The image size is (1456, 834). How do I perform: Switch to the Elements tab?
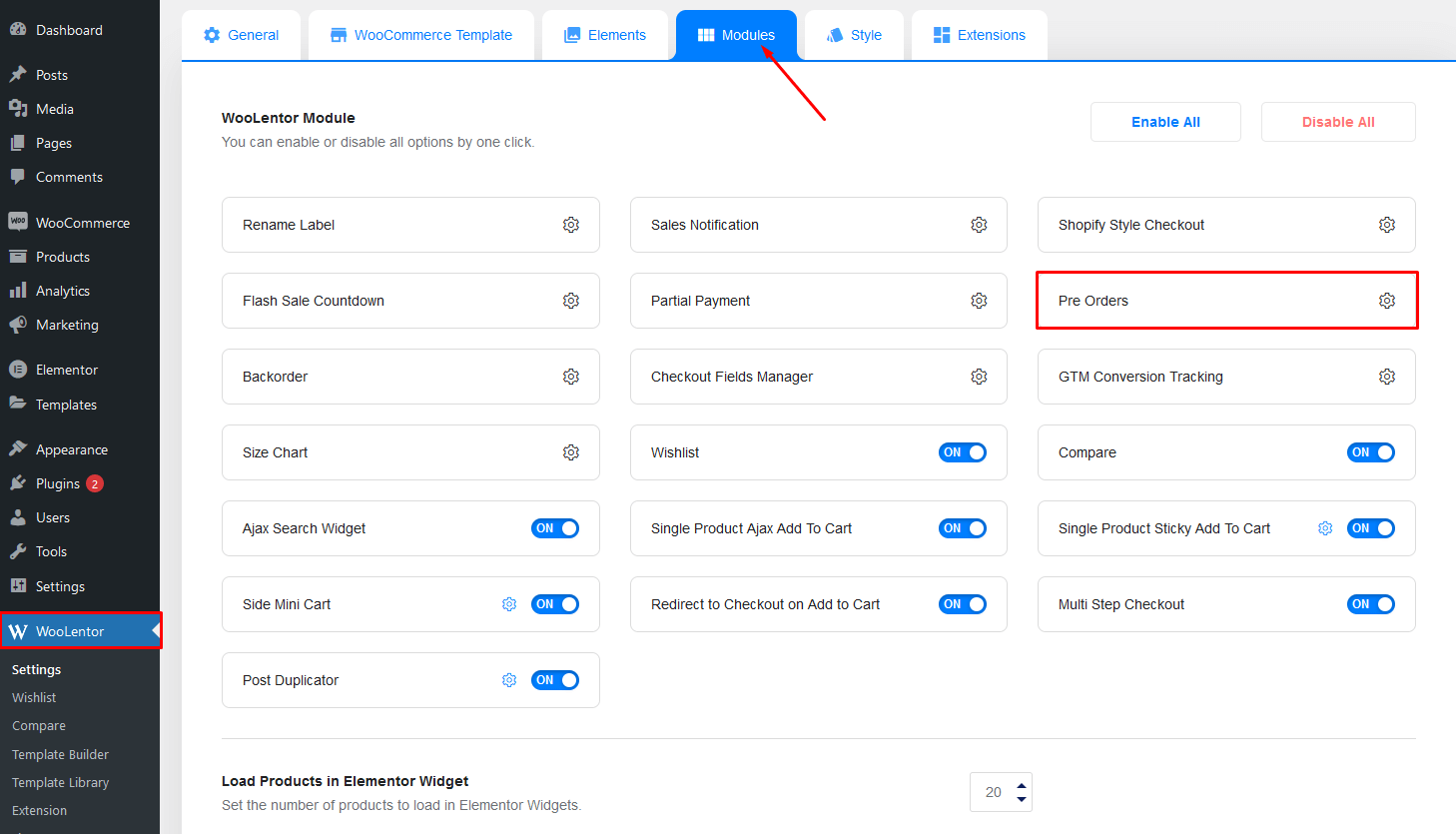[605, 35]
